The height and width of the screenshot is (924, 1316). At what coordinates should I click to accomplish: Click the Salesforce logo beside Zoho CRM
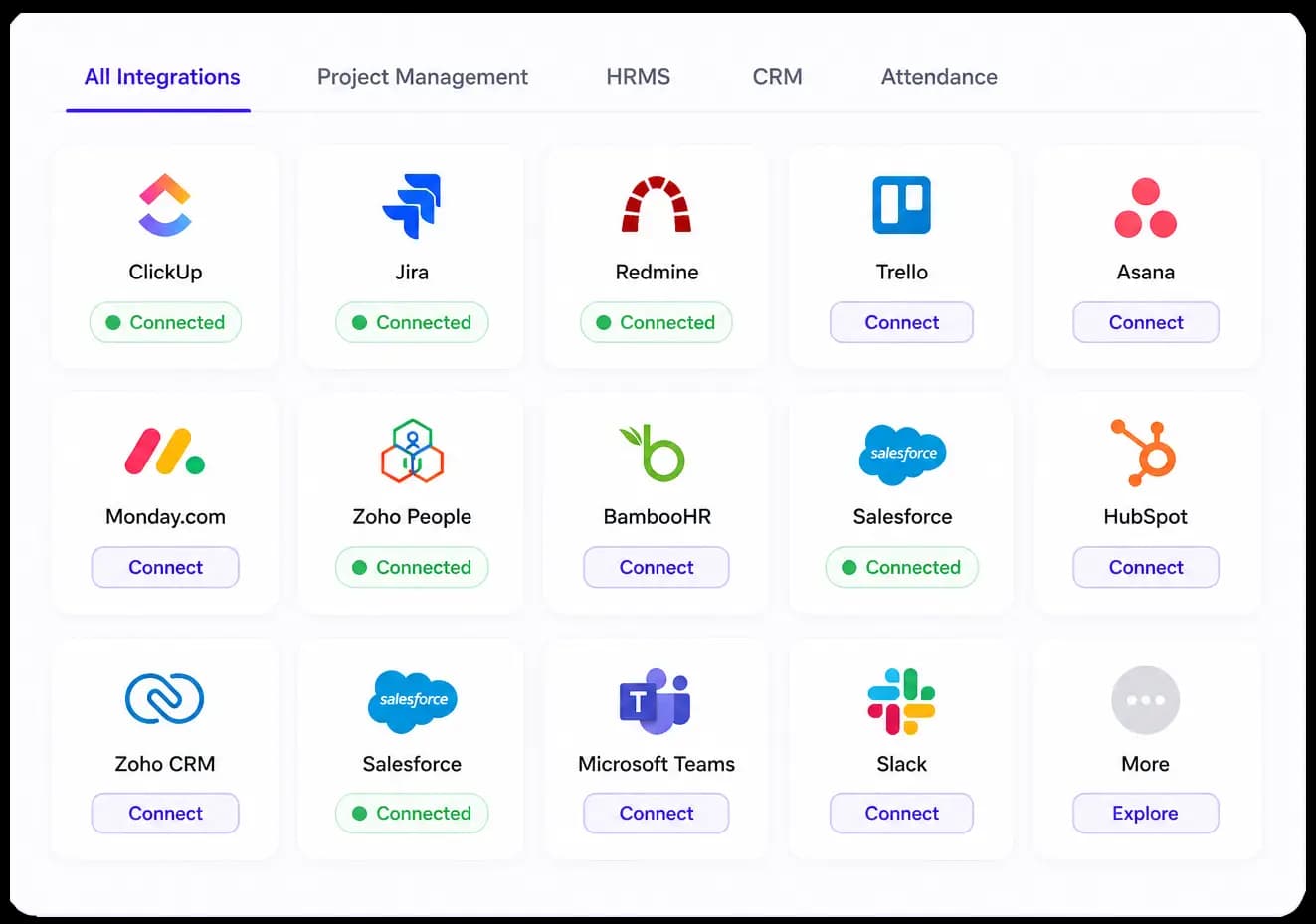click(412, 701)
